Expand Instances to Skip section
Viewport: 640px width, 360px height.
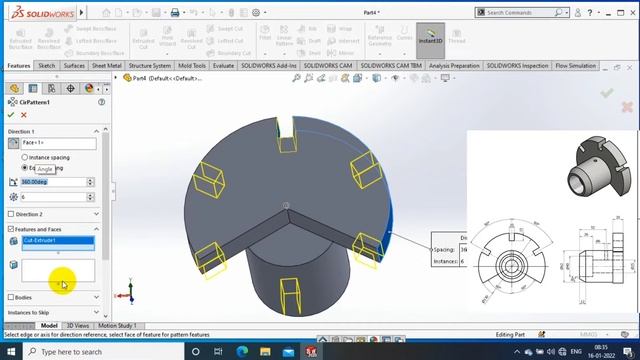pos(96,312)
